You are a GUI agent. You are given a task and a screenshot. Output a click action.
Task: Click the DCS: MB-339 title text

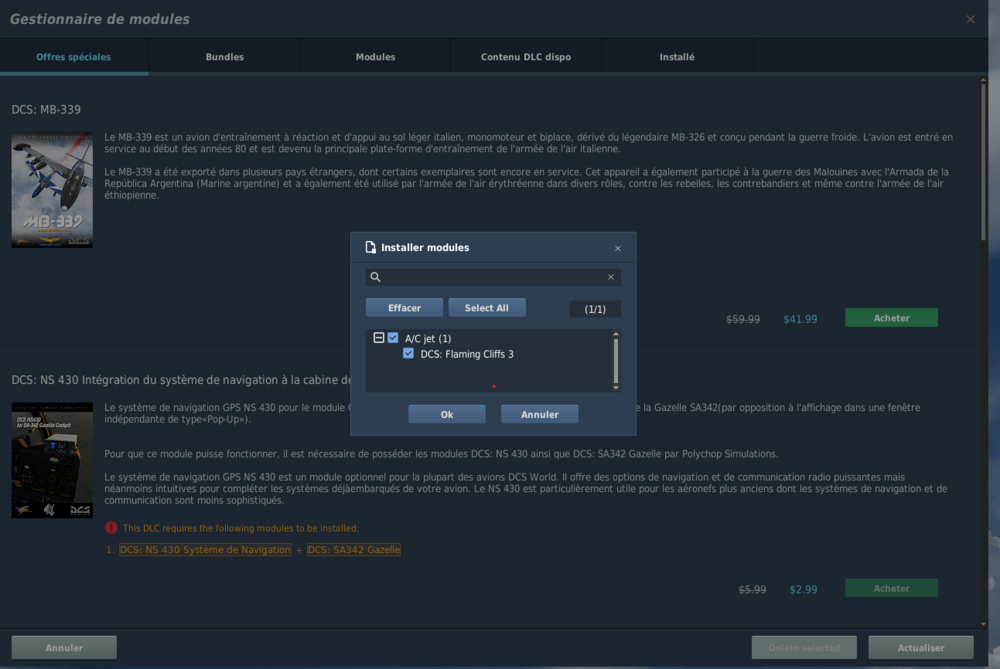click(x=46, y=110)
